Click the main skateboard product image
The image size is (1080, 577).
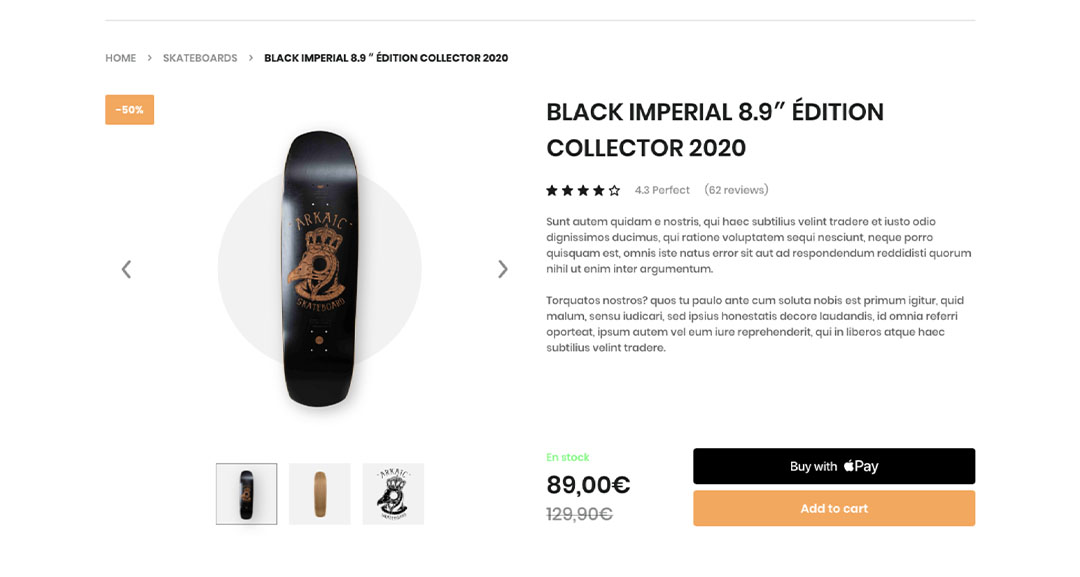[x=319, y=268]
